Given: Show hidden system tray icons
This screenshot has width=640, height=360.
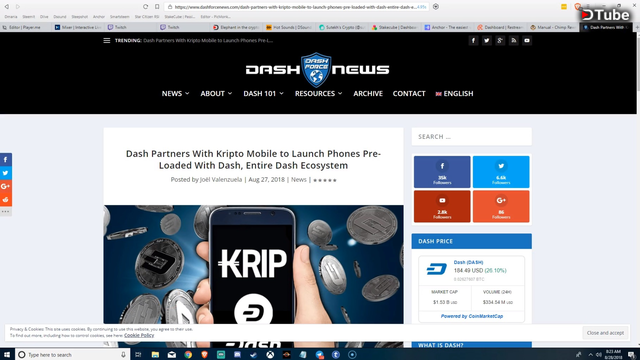Looking at the screenshot, I should (x=590, y=355).
